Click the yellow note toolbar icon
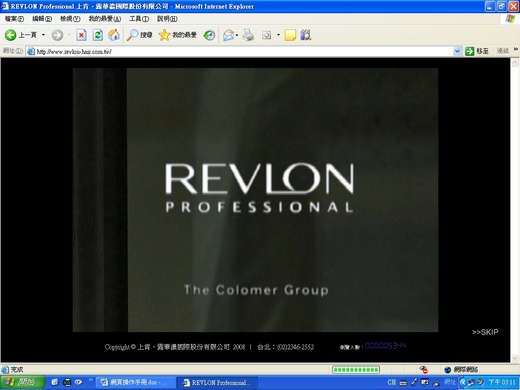The width and height of the screenshot is (520, 390). coord(290,35)
